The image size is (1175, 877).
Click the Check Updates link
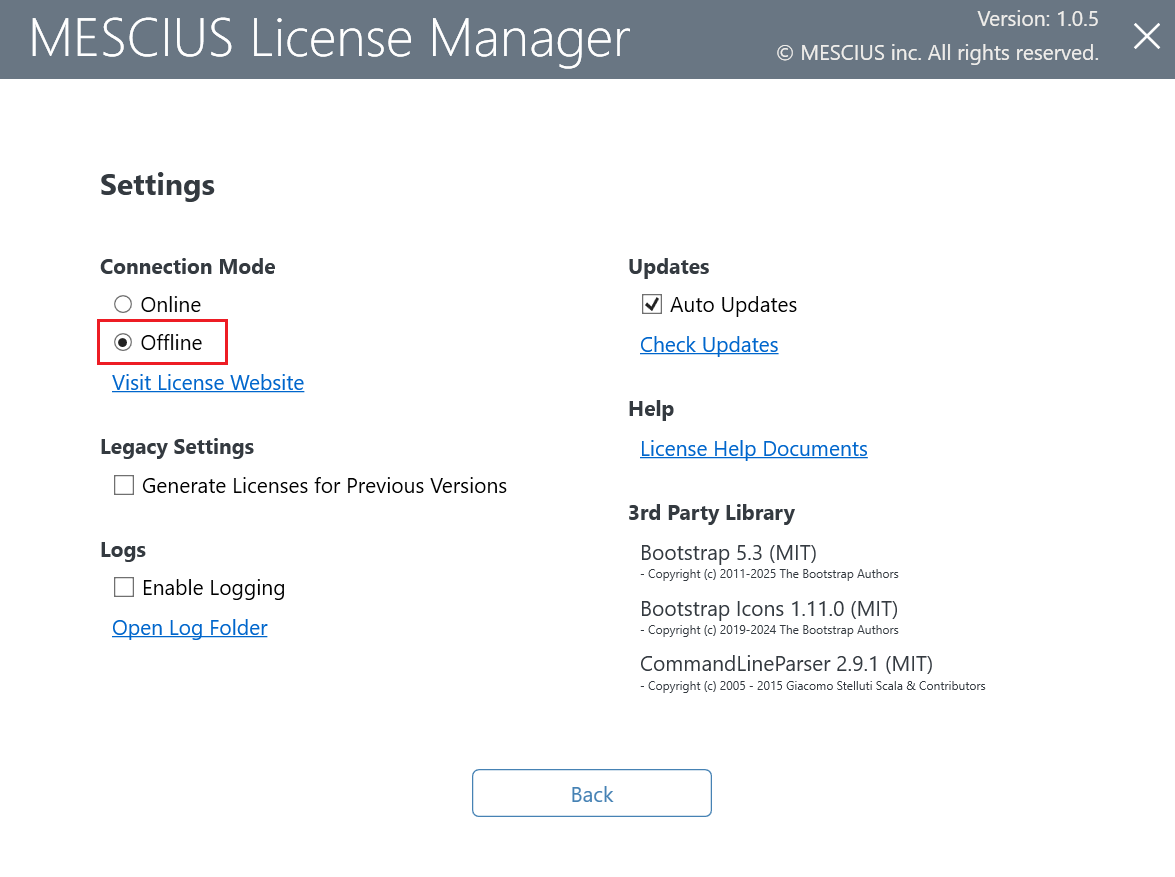[709, 345]
